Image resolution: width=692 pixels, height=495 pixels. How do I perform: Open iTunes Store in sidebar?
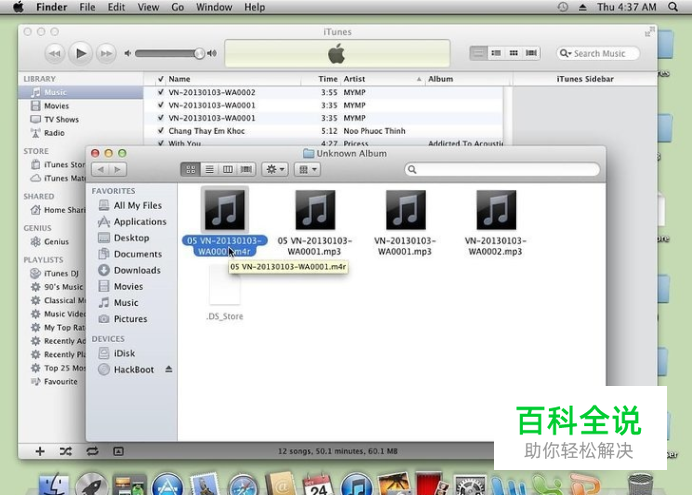click(63, 165)
